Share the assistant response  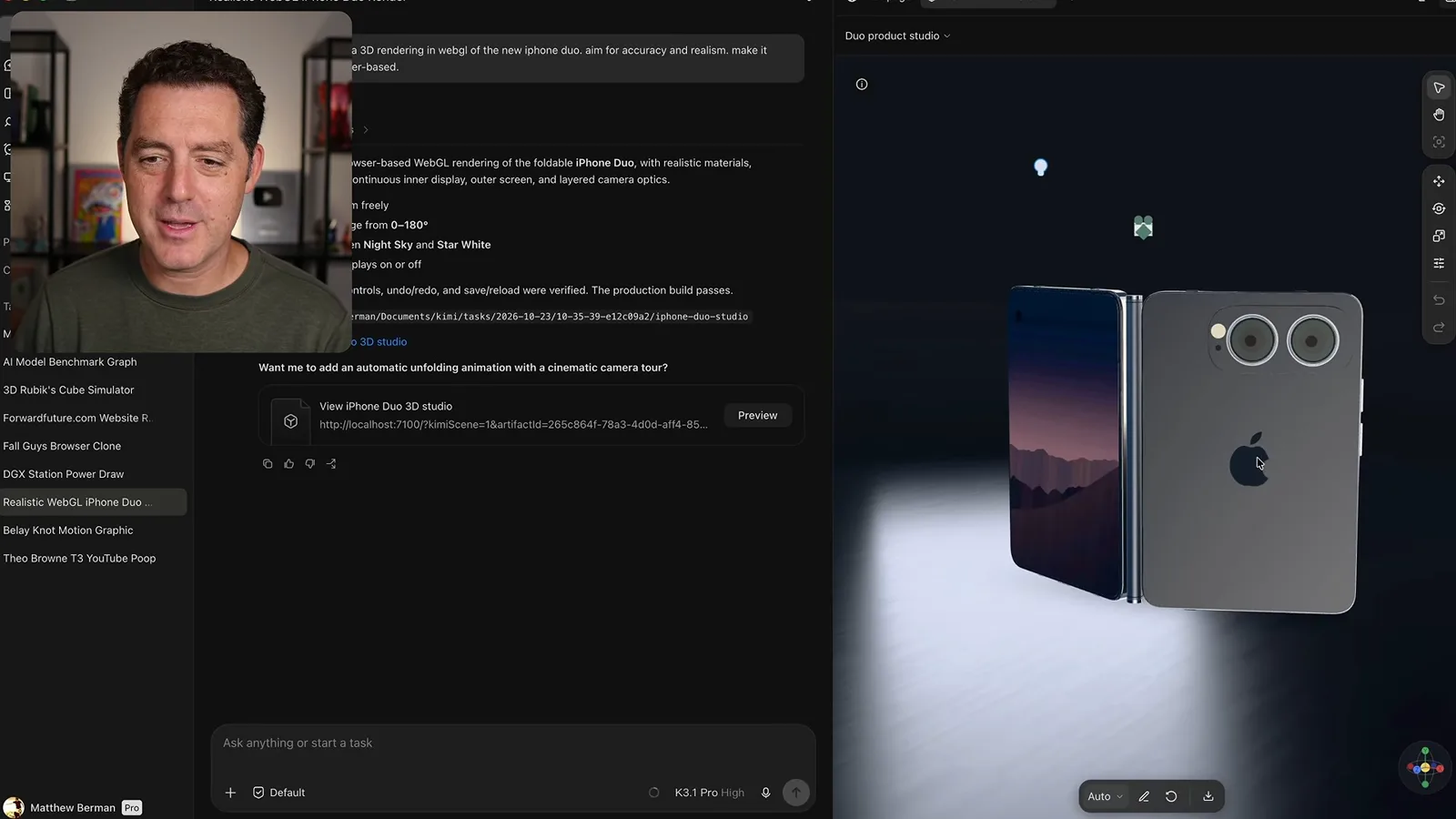tap(331, 464)
